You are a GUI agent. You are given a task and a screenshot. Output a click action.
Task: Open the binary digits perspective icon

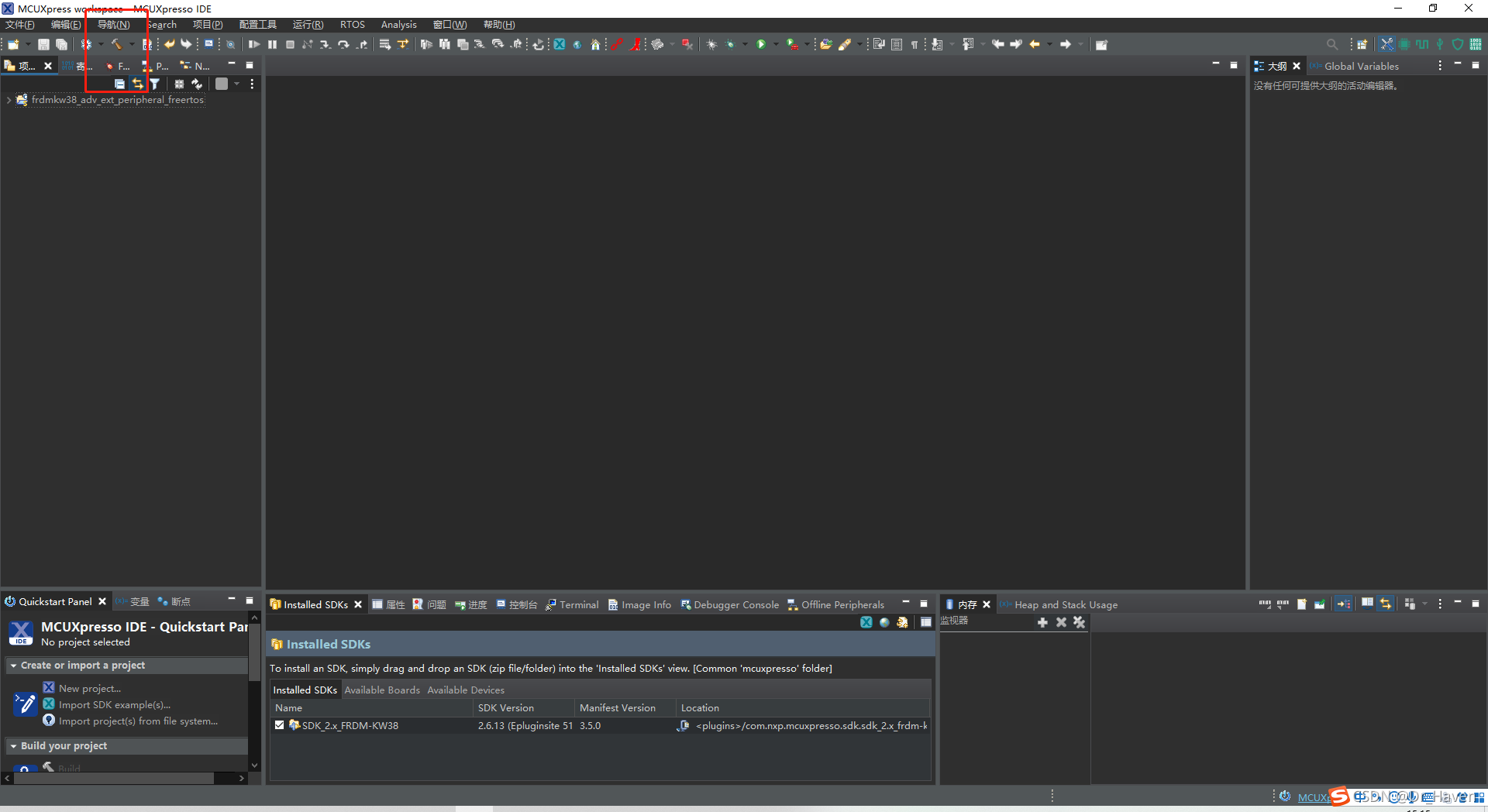[1476, 44]
